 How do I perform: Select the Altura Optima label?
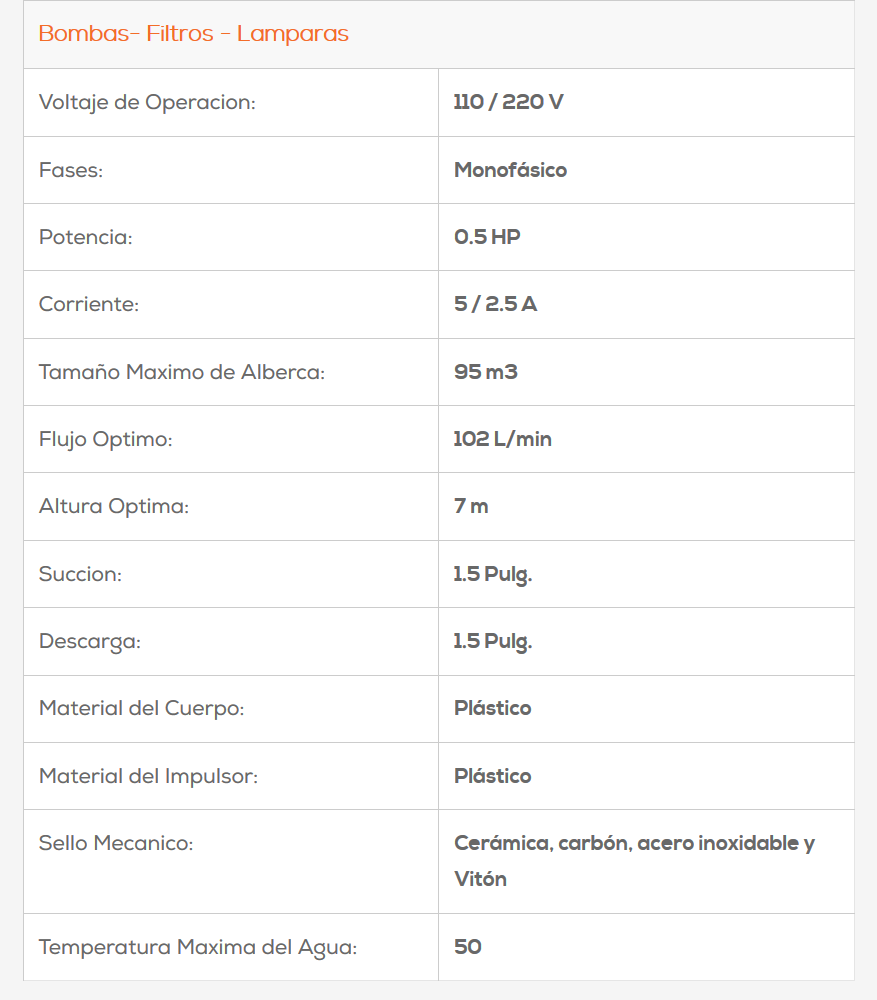[x=114, y=506]
